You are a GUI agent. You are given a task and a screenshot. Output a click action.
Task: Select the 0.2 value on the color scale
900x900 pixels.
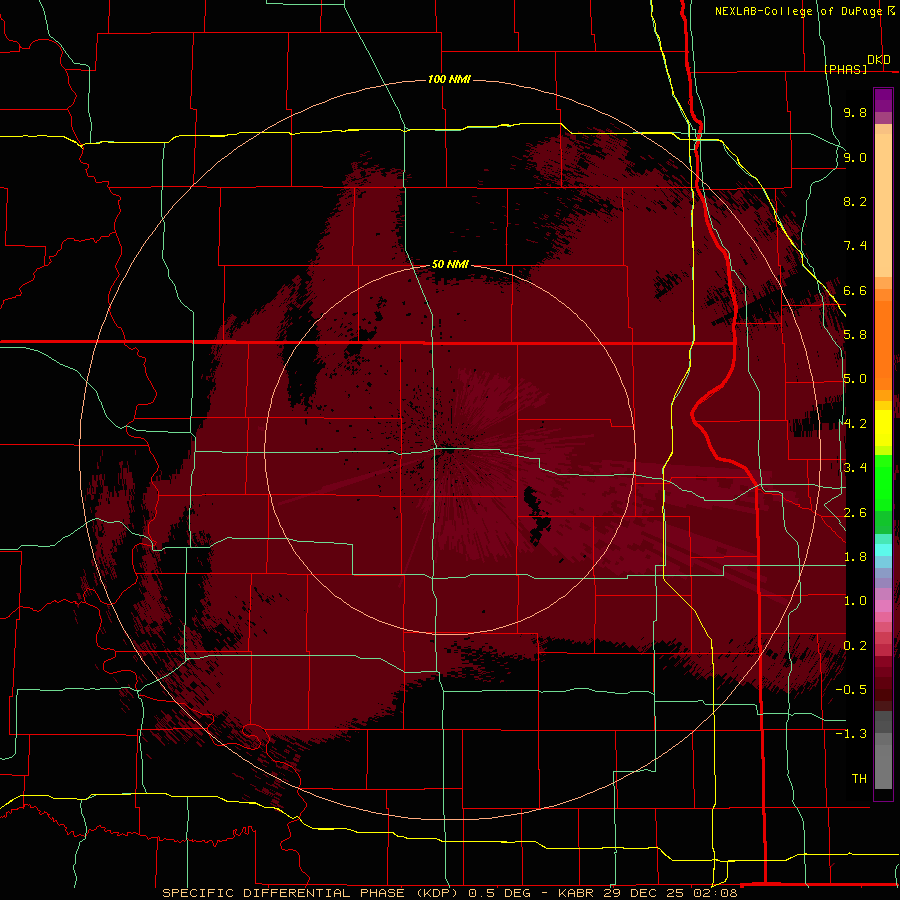(x=855, y=646)
